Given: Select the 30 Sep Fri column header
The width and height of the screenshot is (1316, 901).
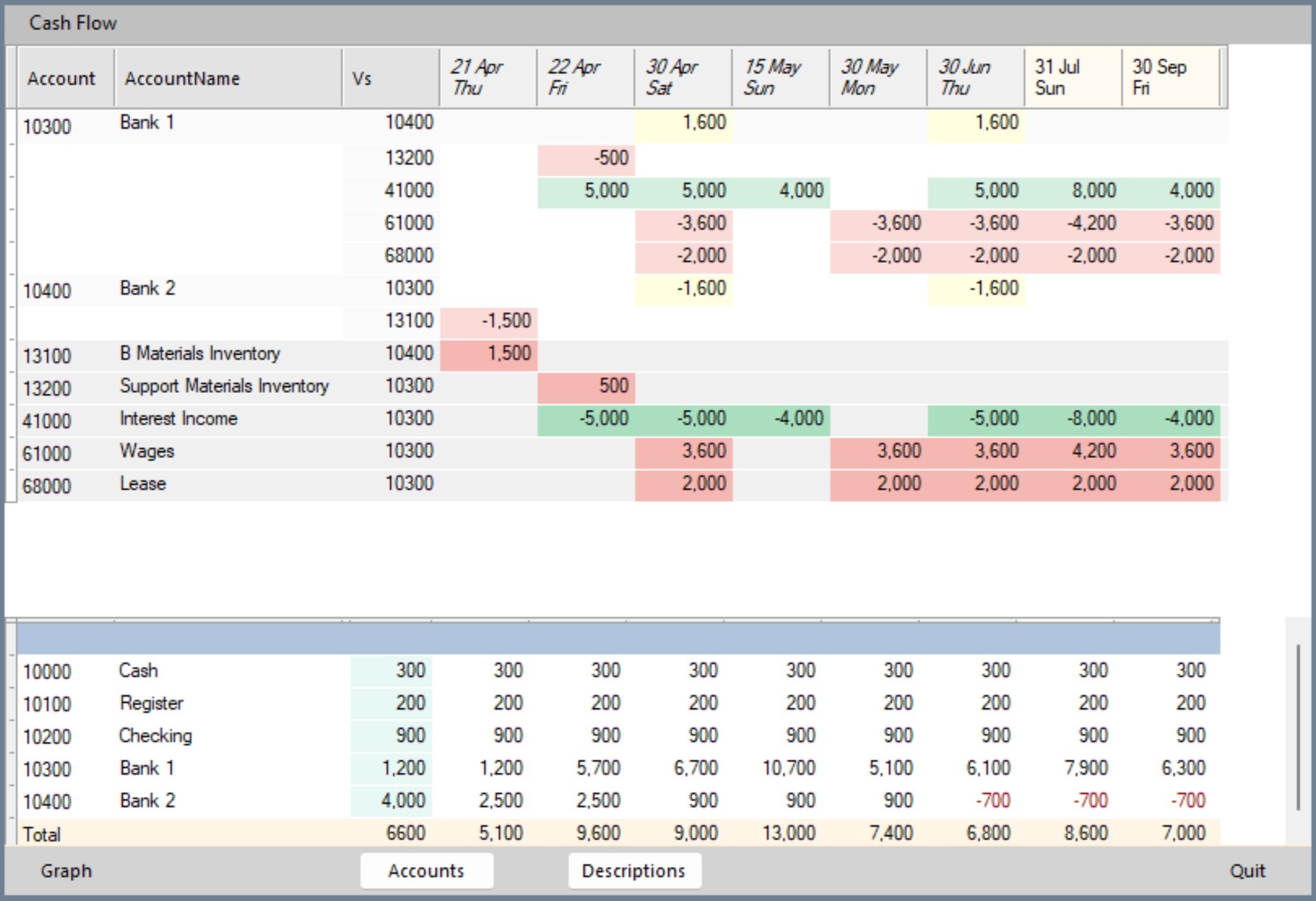Looking at the screenshot, I should (x=1170, y=77).
